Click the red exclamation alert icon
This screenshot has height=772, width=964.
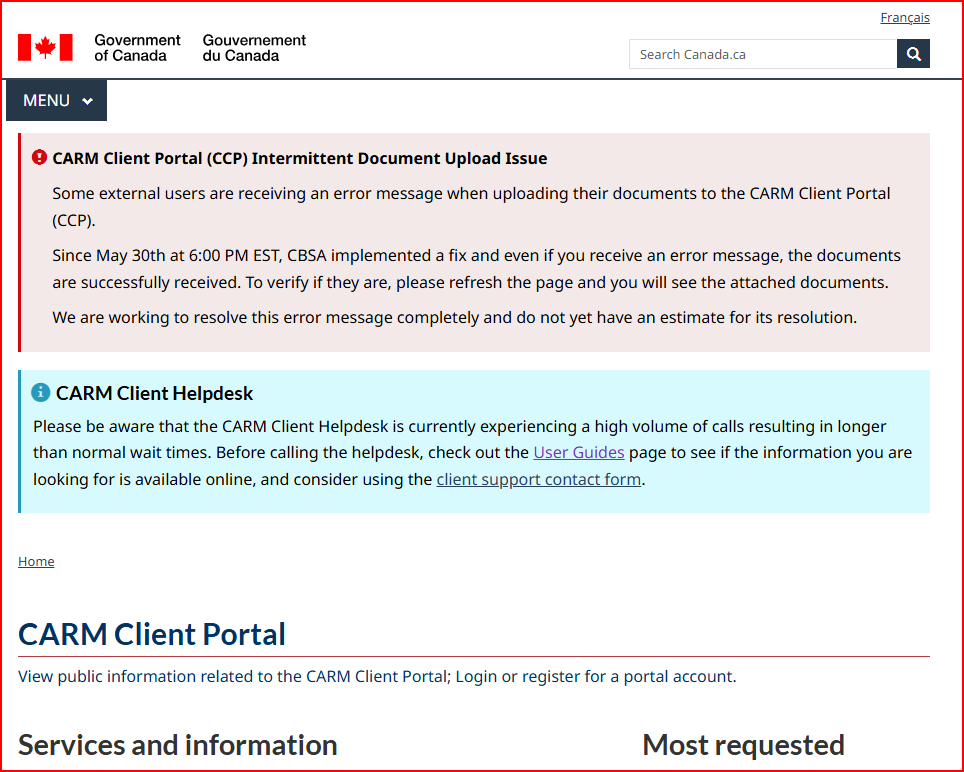[x=38, y=157]
